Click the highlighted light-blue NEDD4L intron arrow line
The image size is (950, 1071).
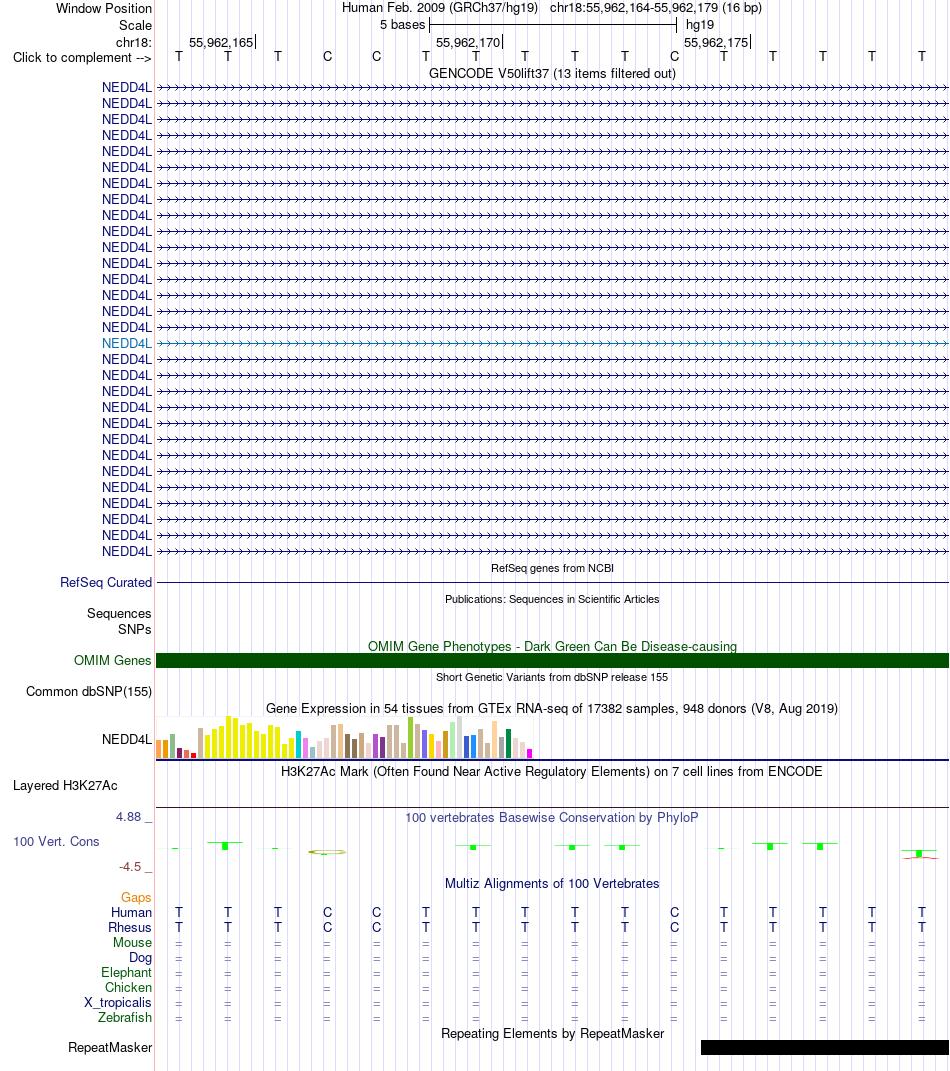pos(553,344)
